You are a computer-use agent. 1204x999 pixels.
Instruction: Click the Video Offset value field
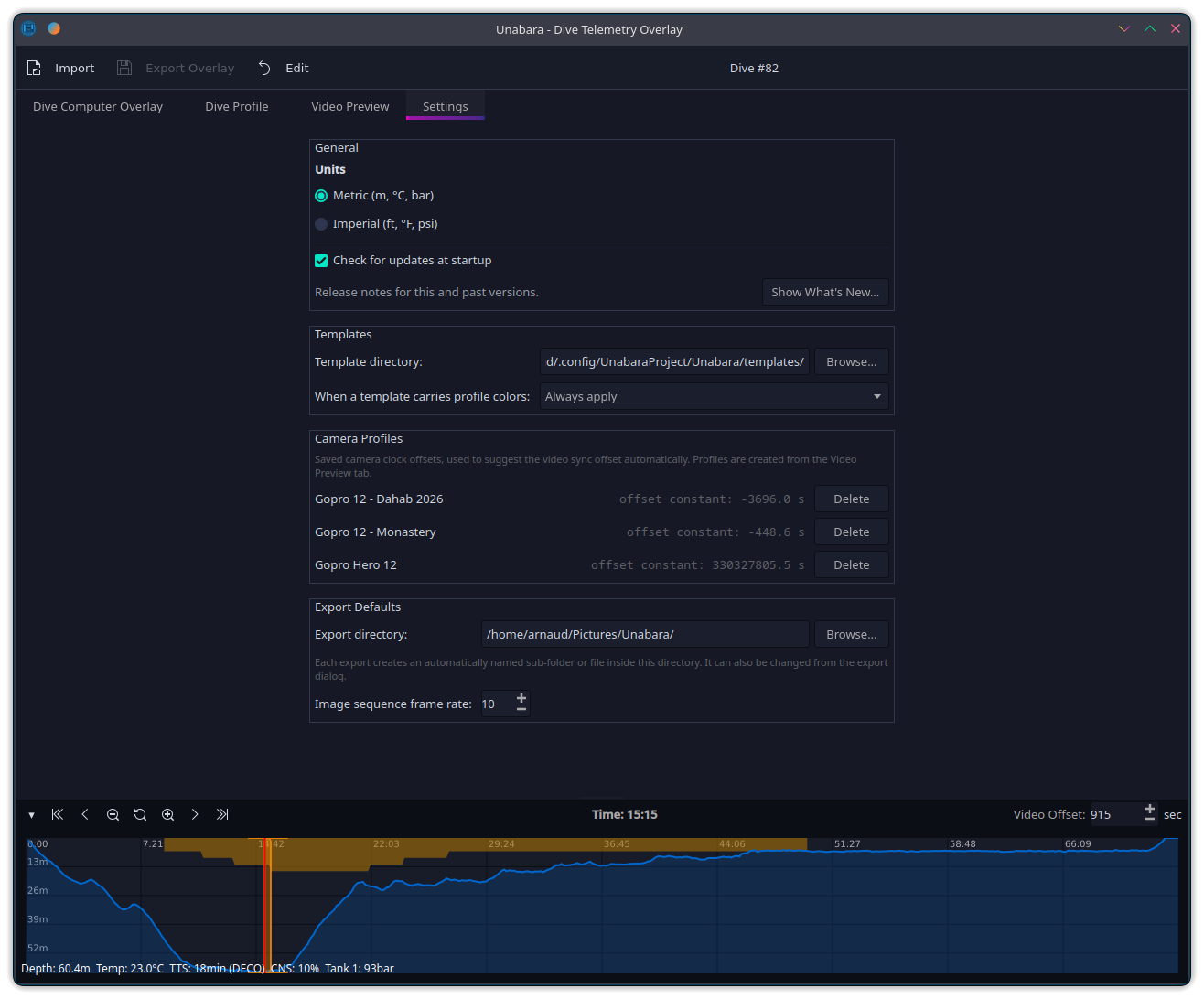1115,814
